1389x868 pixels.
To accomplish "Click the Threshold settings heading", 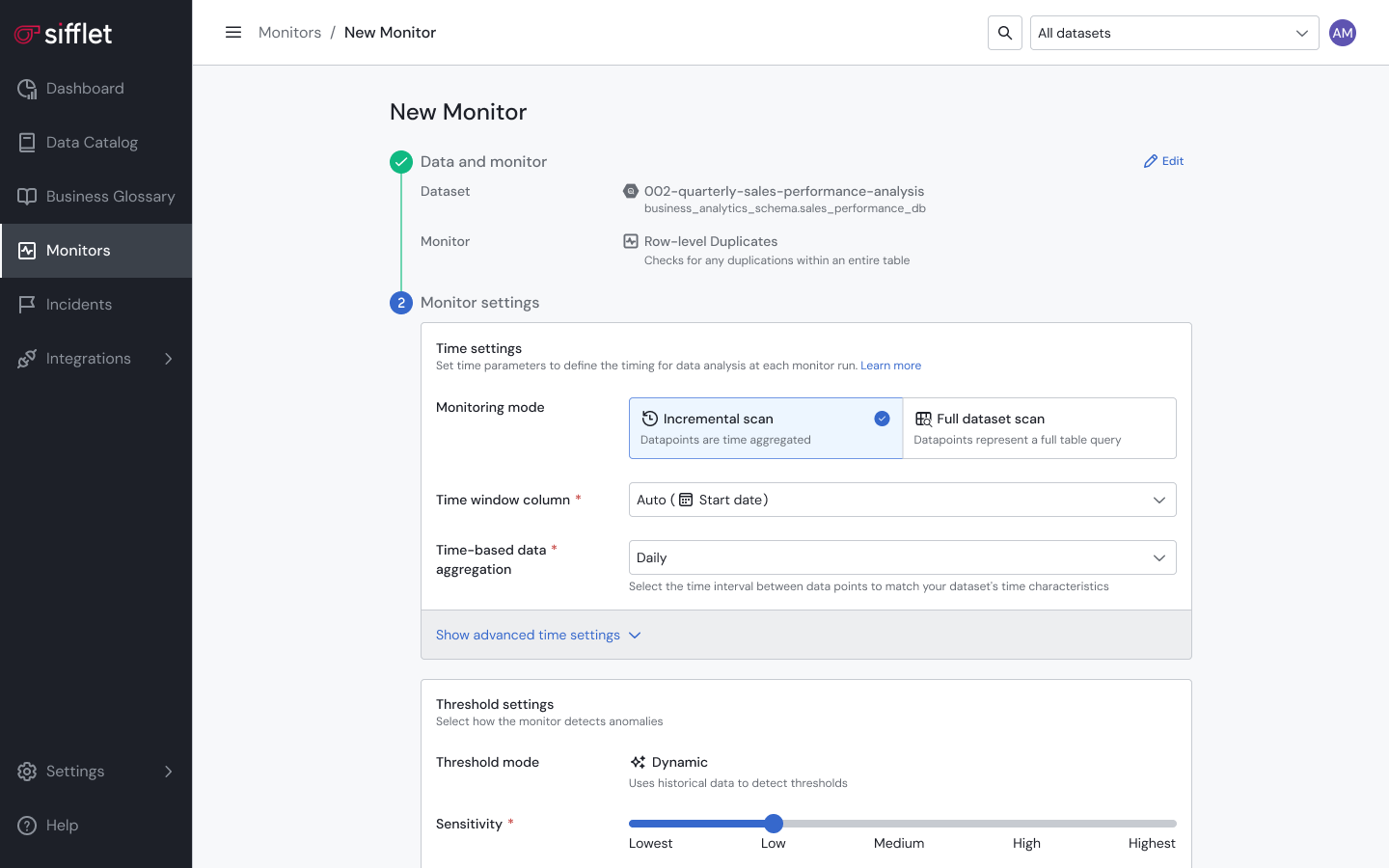I will tap(495, 704).
